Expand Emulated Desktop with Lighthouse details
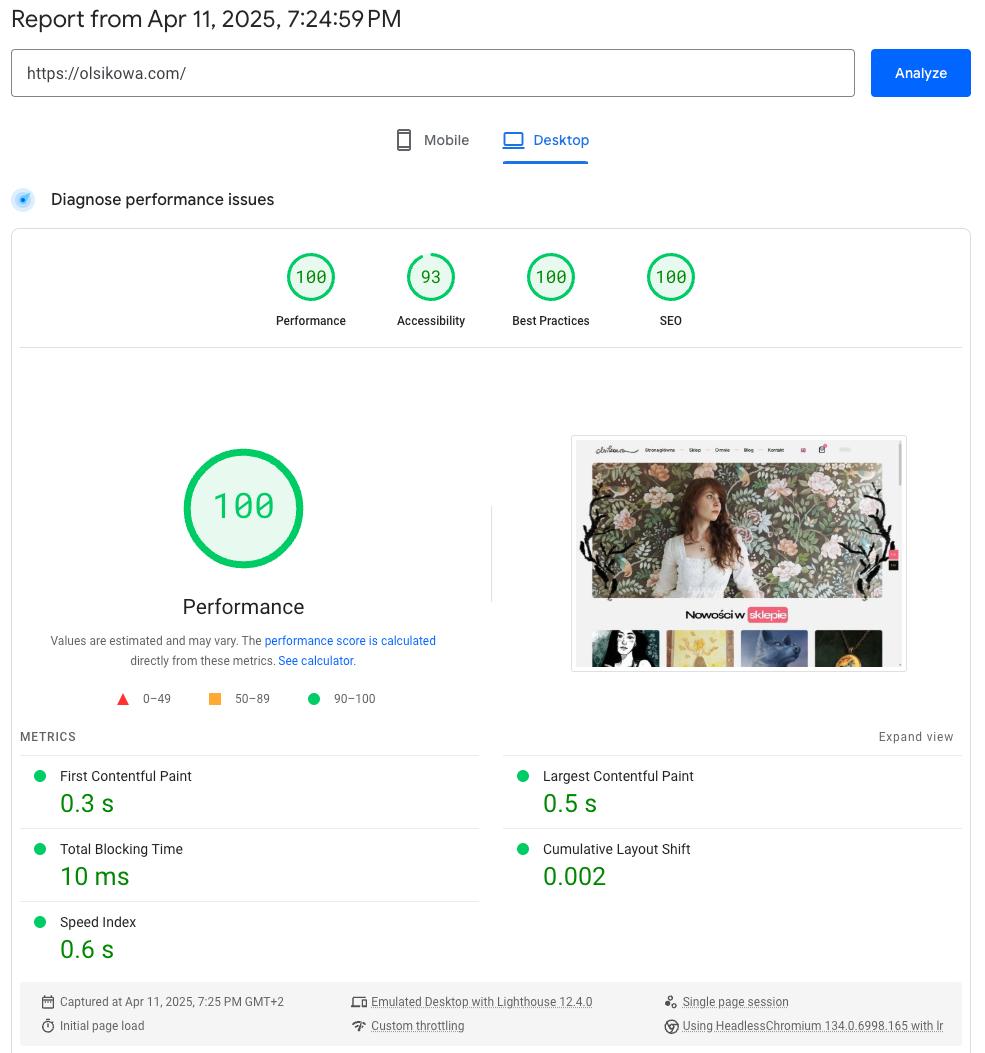 [x=481, y=1002]
